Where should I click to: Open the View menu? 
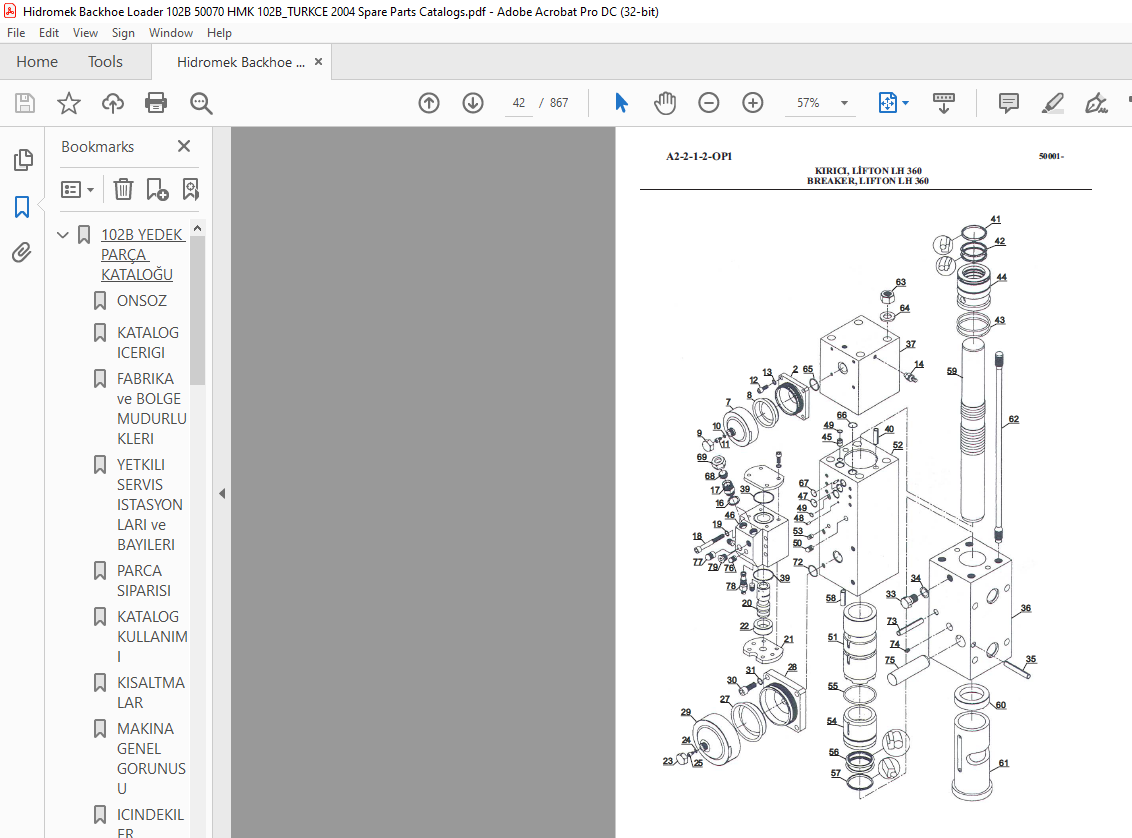tap(85, 32)
